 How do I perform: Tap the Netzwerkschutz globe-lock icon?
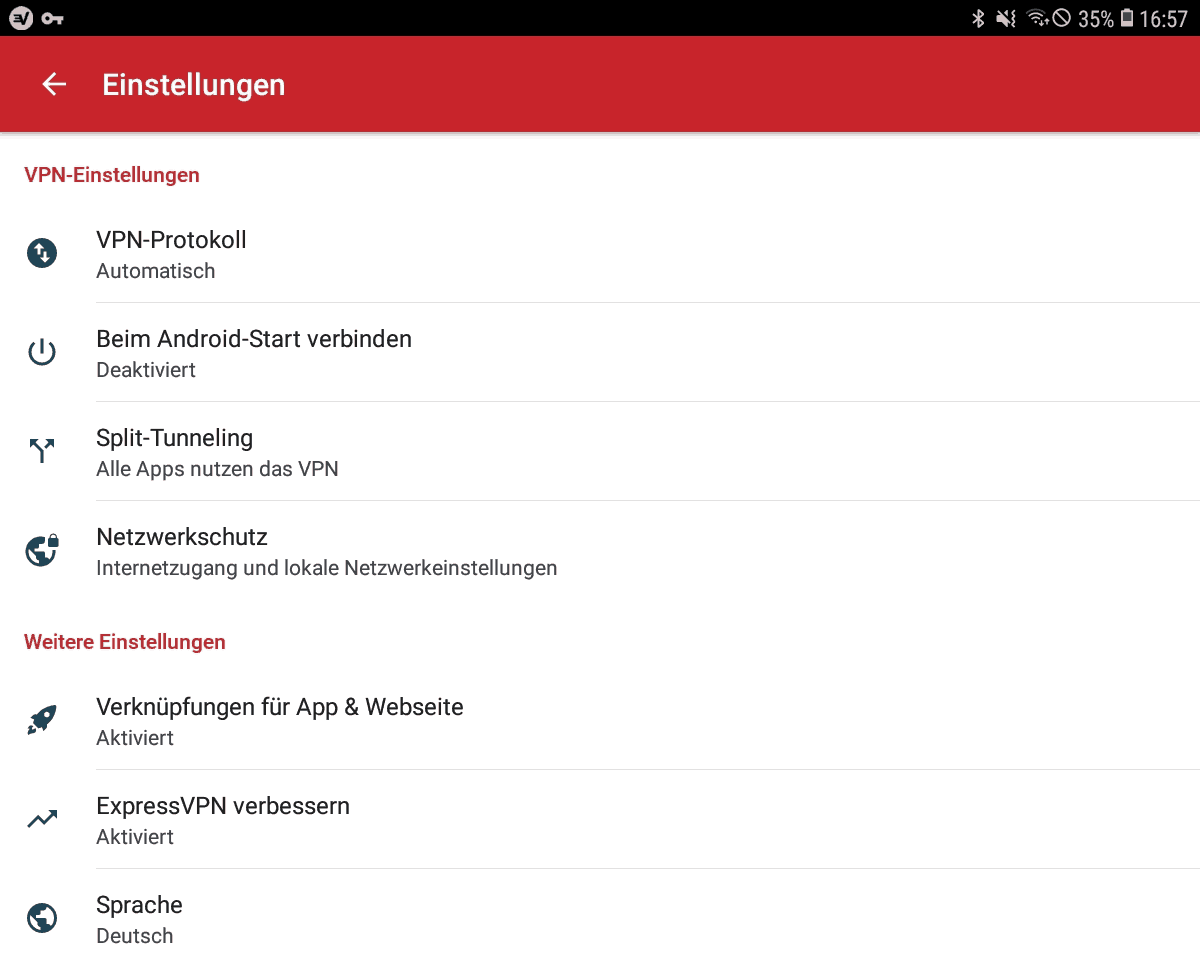[42, 550]
